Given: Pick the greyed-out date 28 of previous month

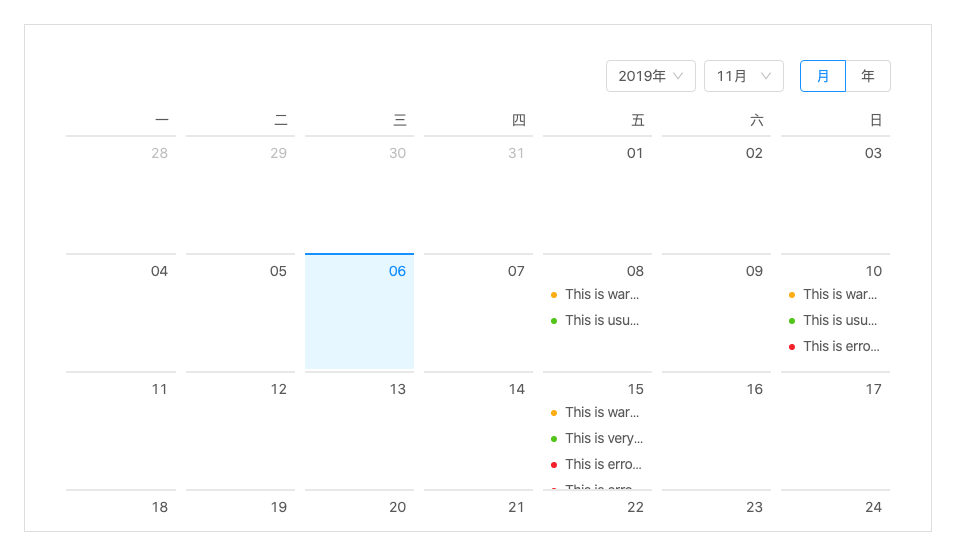Looking at the screenshot, I should pyautogui.click(x=159, y=153).
